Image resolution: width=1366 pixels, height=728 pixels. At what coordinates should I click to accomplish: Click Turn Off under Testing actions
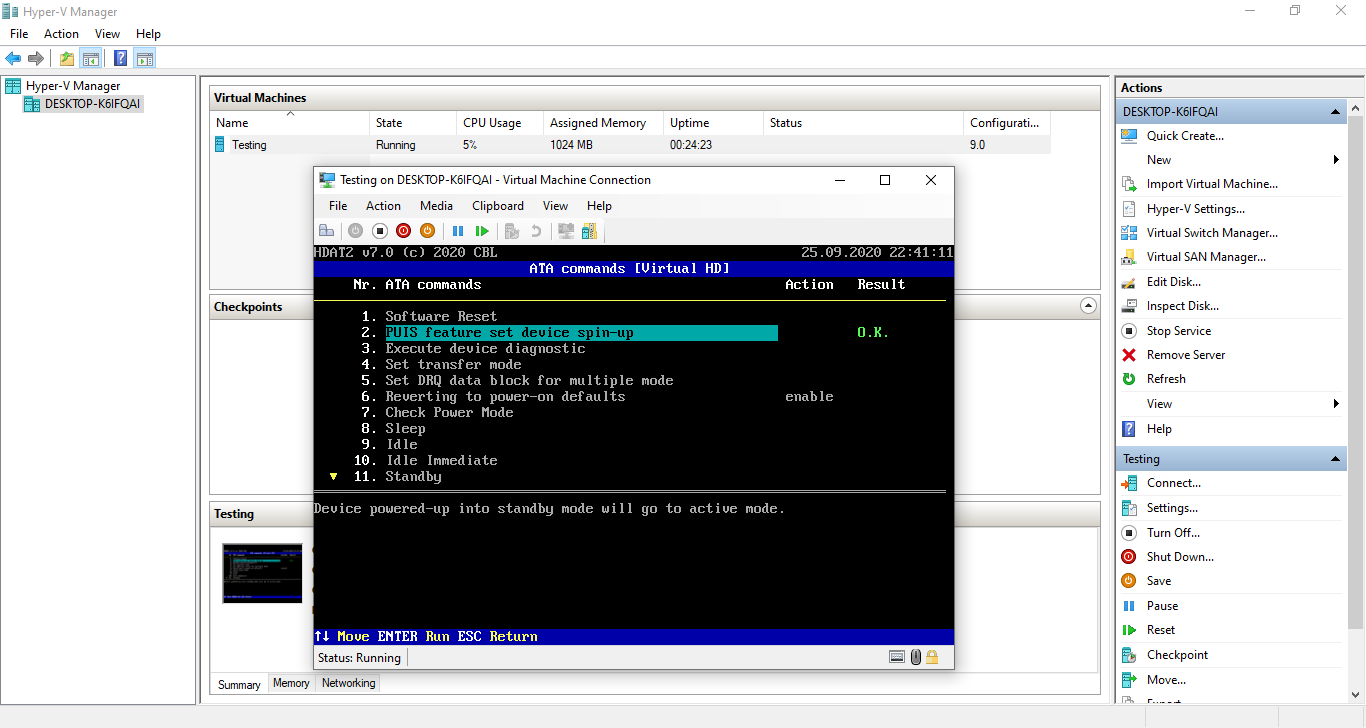click(x=1173, y=533)
